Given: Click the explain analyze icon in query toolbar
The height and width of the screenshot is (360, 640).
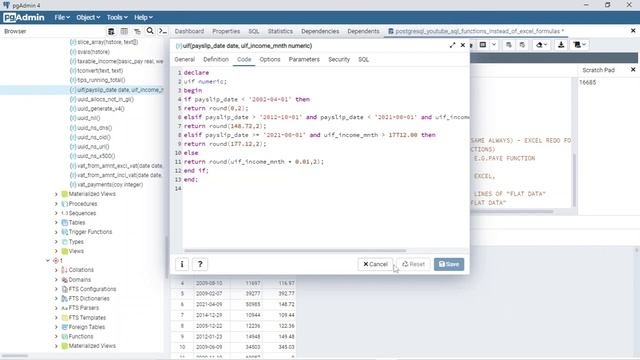Looking at the screenshot, I should 483,45.
